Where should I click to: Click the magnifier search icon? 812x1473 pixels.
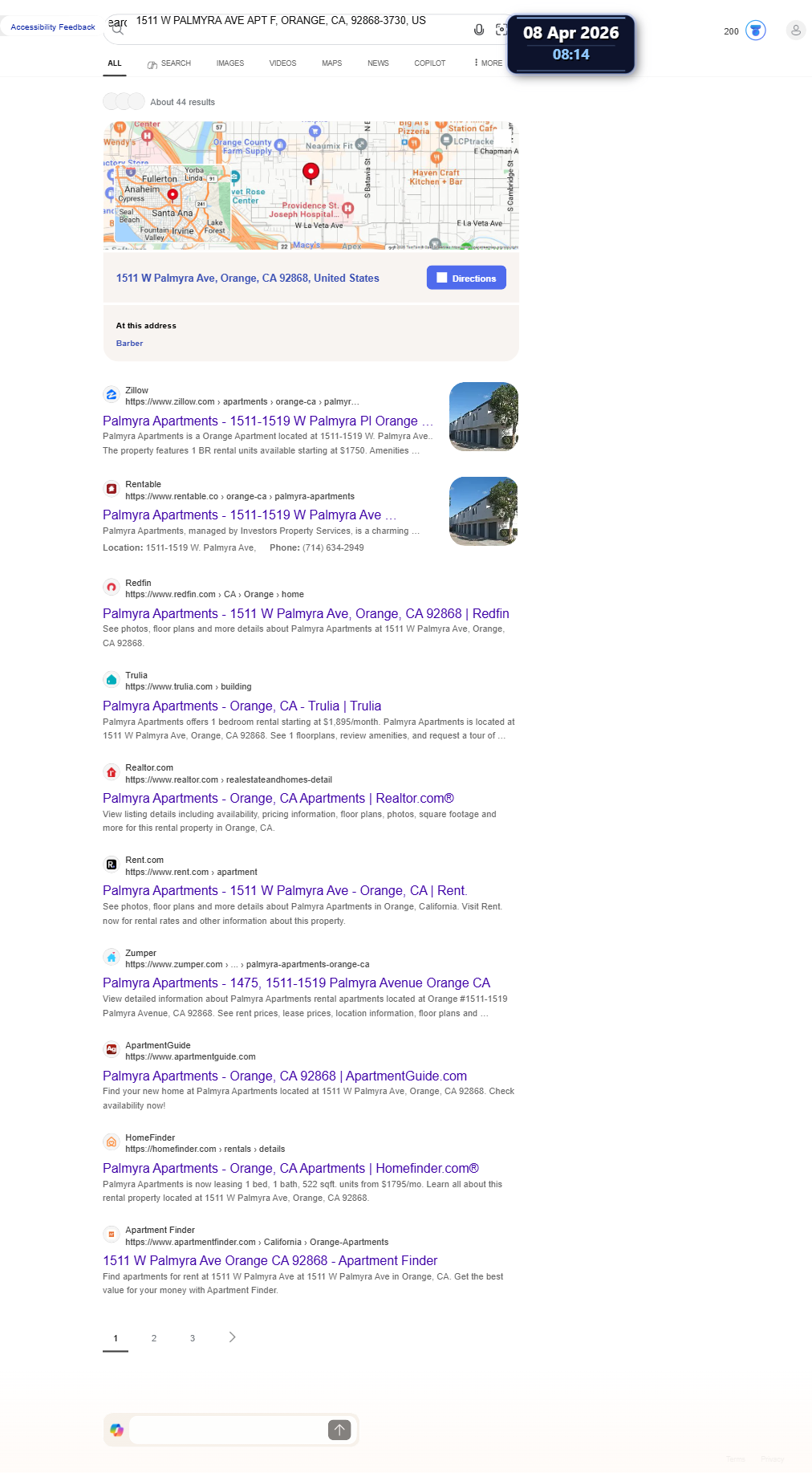pyautogui.click(x=117, y=30)
